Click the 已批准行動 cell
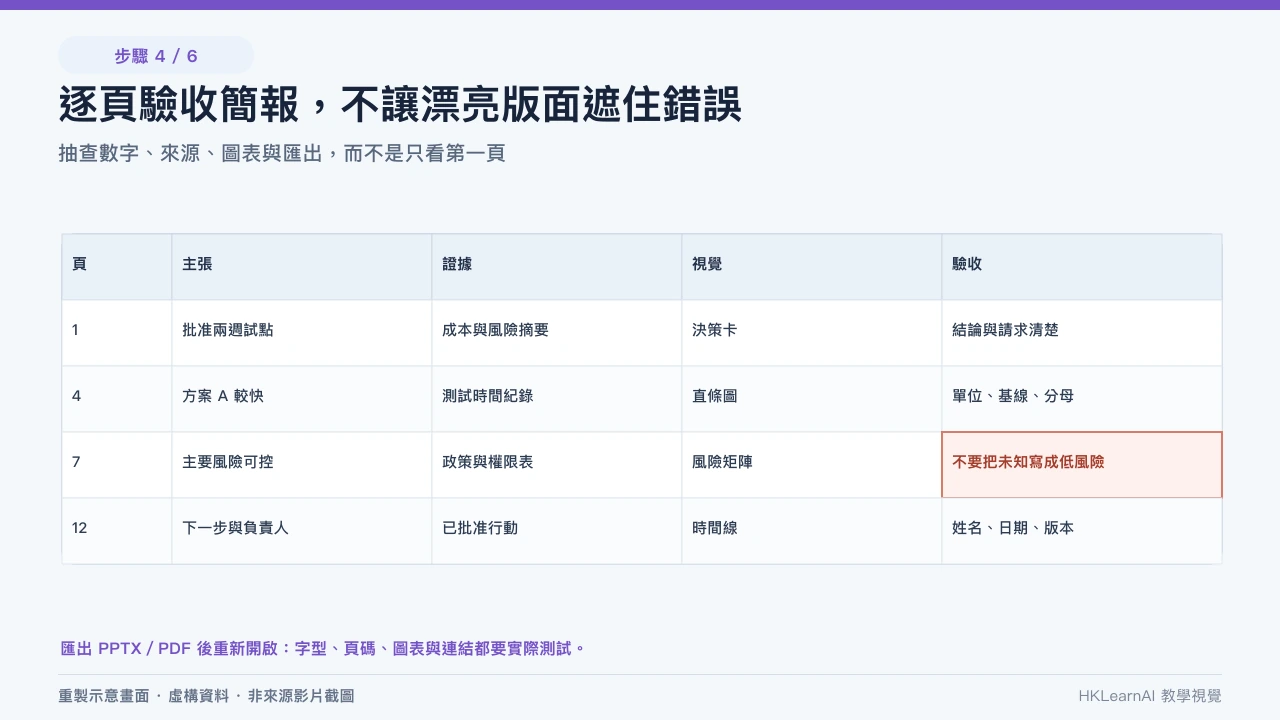Screen dimensions: 1280x720 557,531
